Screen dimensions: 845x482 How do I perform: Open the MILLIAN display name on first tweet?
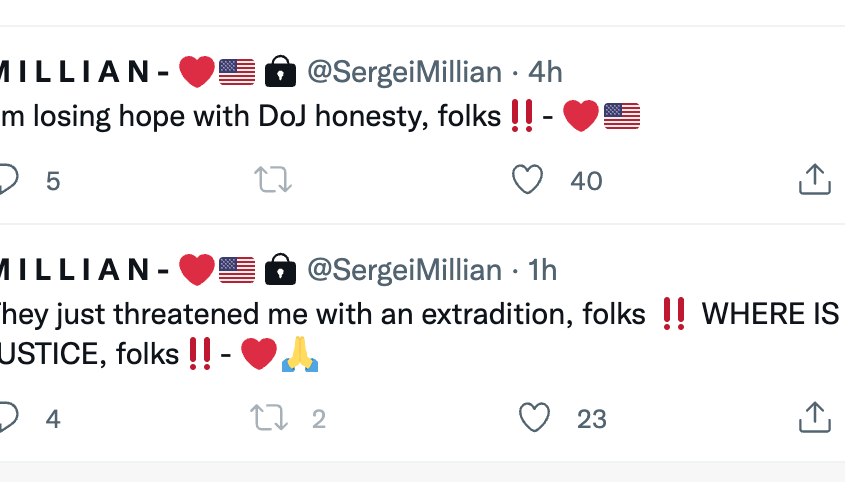(x=80, y=72)
